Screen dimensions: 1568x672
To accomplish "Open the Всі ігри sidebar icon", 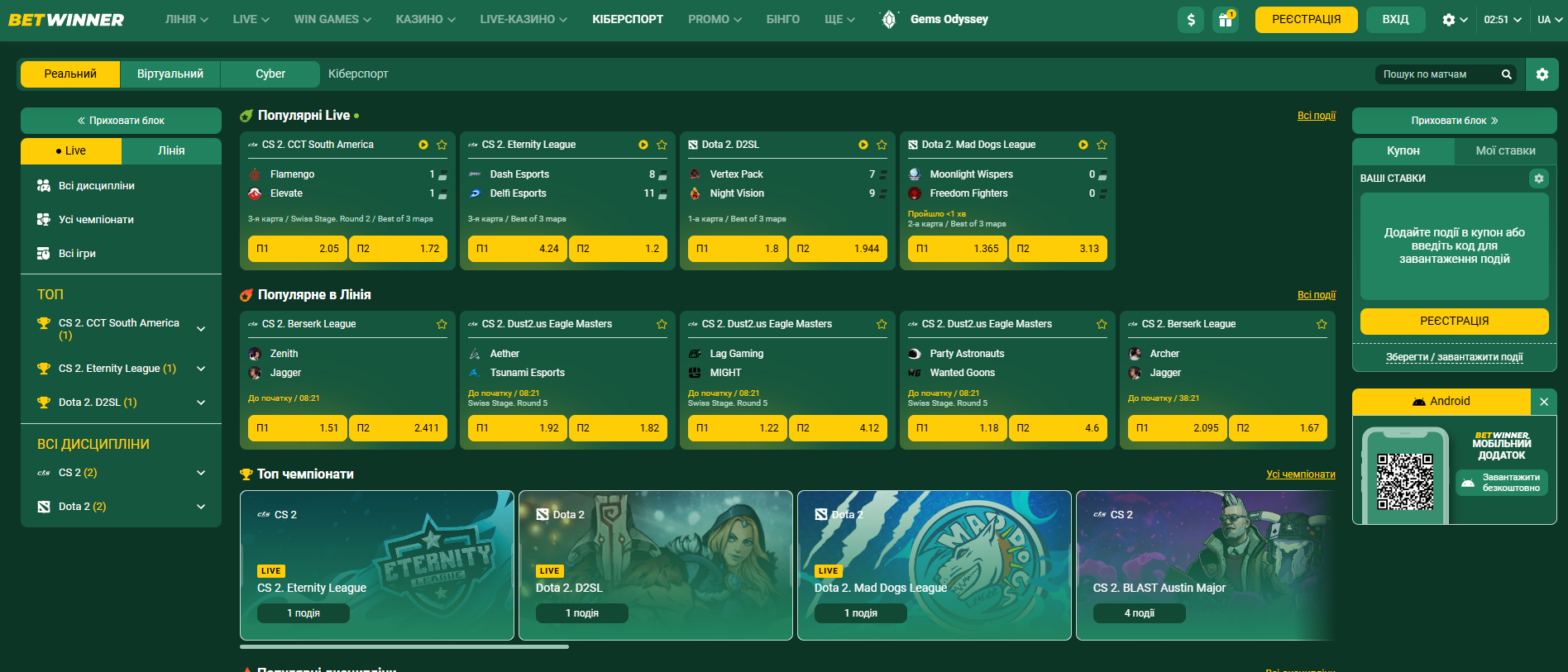I will 44,254.
